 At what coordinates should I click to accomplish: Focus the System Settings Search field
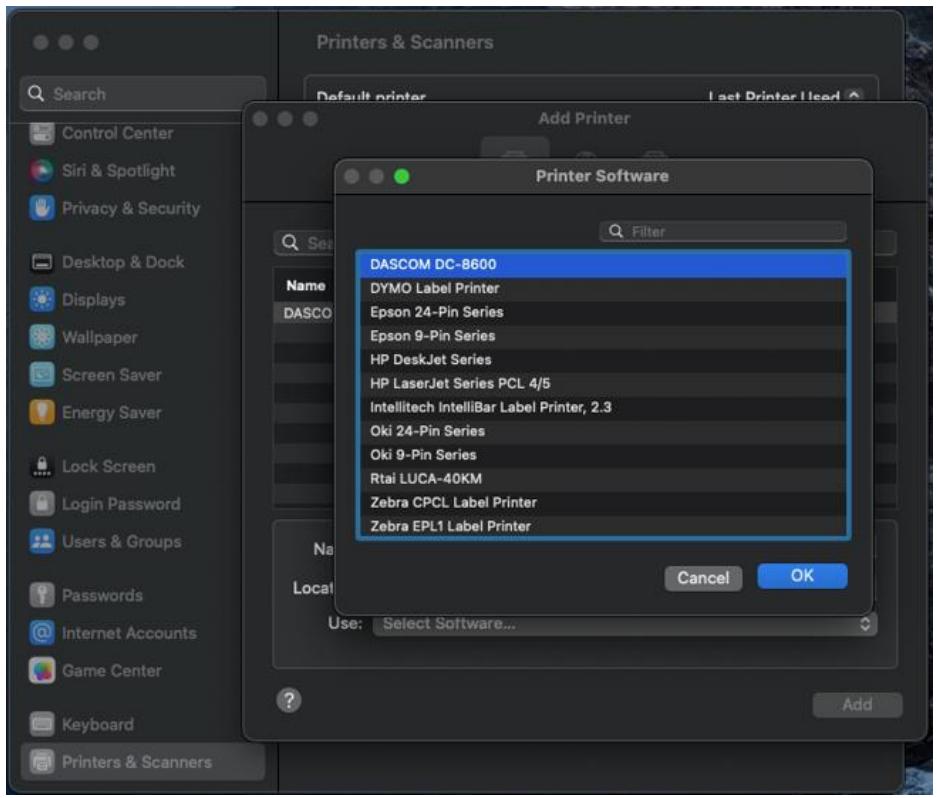143,94
